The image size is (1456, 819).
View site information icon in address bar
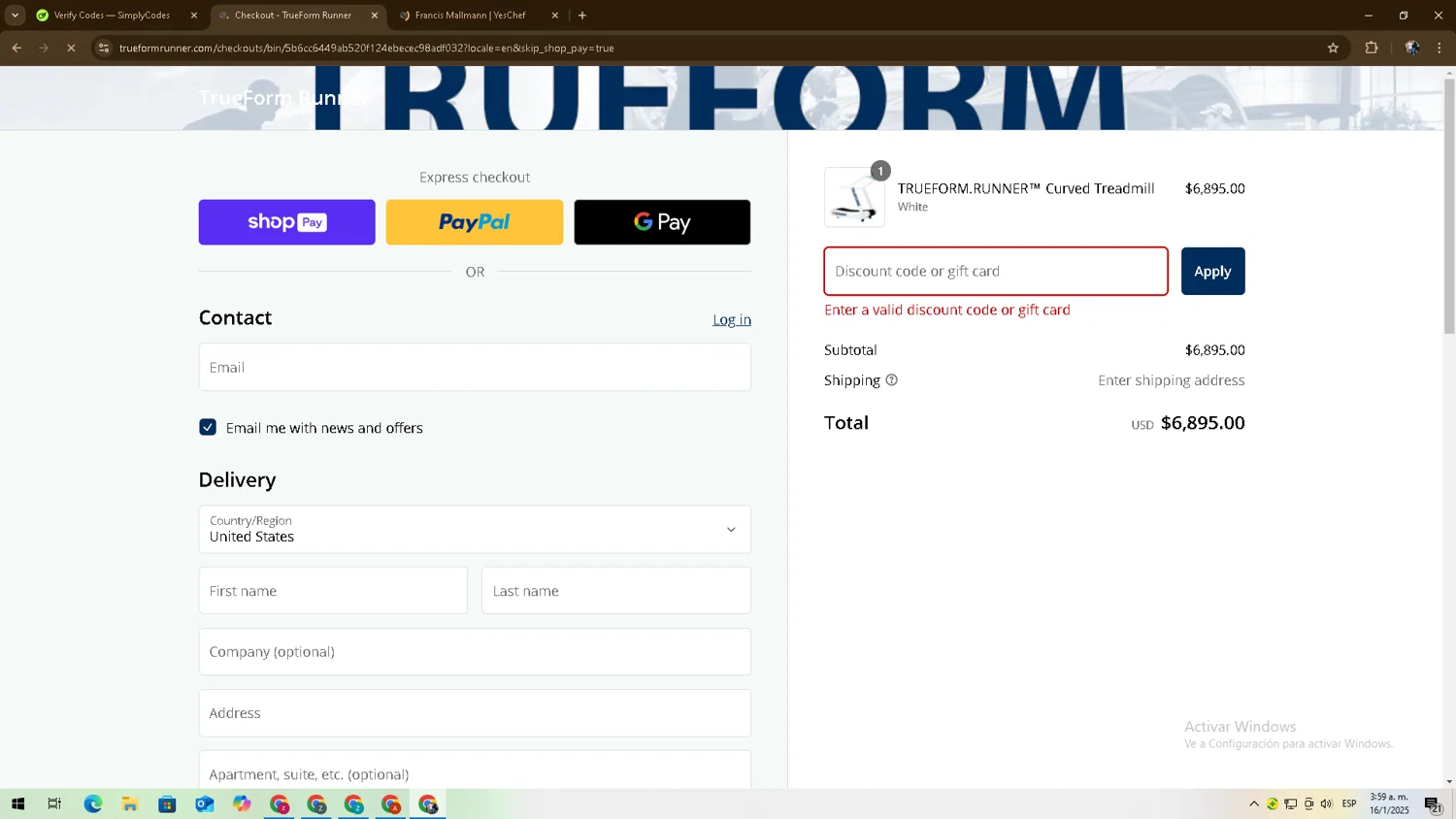click(104, 48)
